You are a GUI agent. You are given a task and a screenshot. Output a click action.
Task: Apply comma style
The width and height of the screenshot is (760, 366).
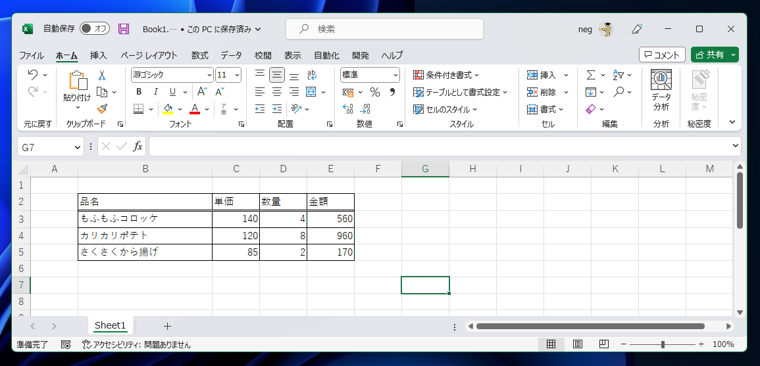[x=392, y=92]
